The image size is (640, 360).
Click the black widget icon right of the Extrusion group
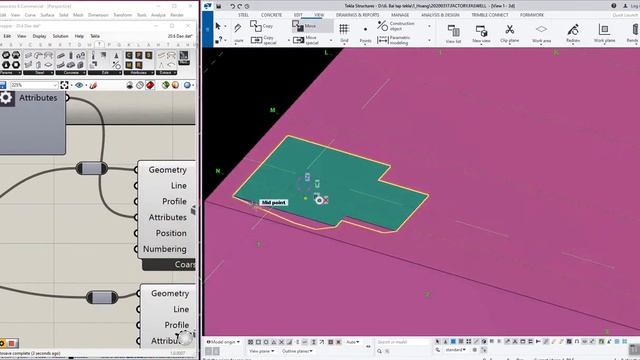point(184,58)
